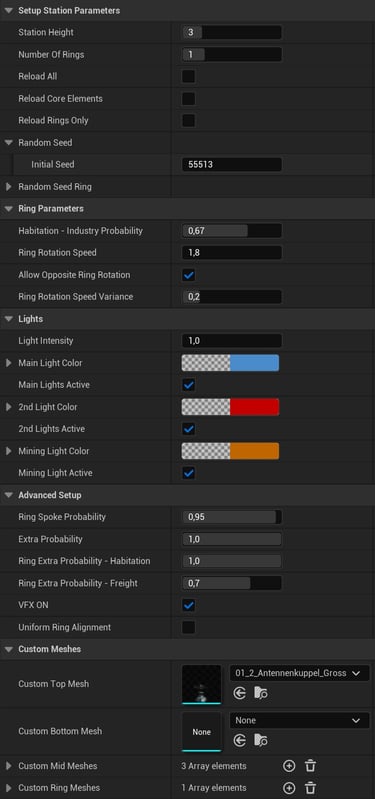Click the Initial Seed value field
The height and width of the screenshot is (799, 375).
click(x=231, y=165)
